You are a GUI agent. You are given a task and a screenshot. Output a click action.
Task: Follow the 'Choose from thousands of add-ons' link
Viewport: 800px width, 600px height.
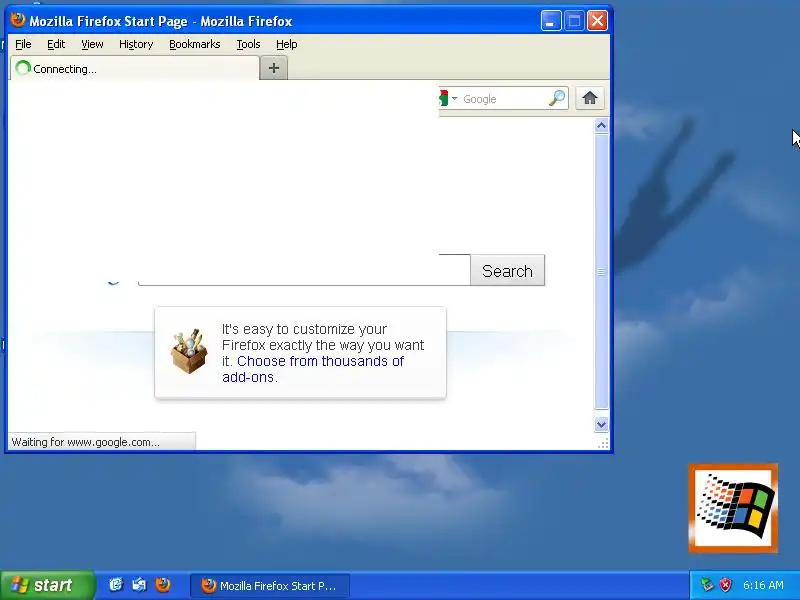313,369
